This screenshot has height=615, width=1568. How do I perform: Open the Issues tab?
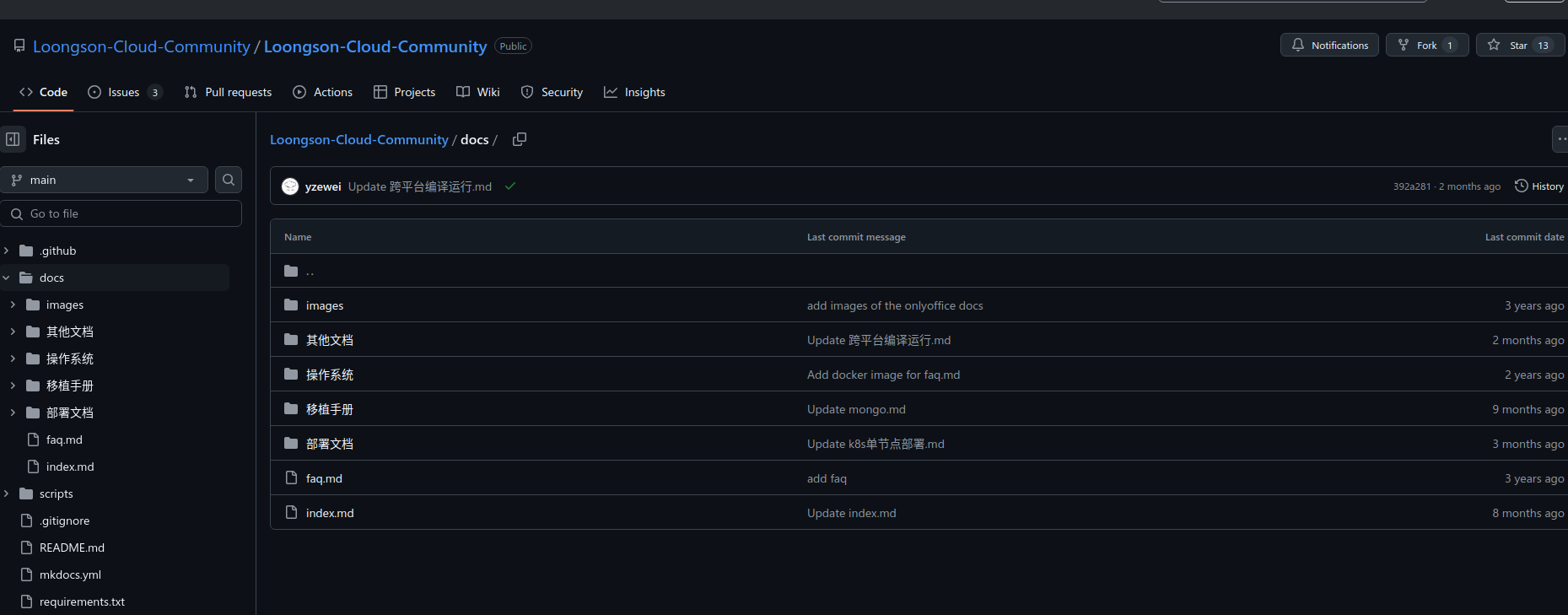[x=125, y=92]
